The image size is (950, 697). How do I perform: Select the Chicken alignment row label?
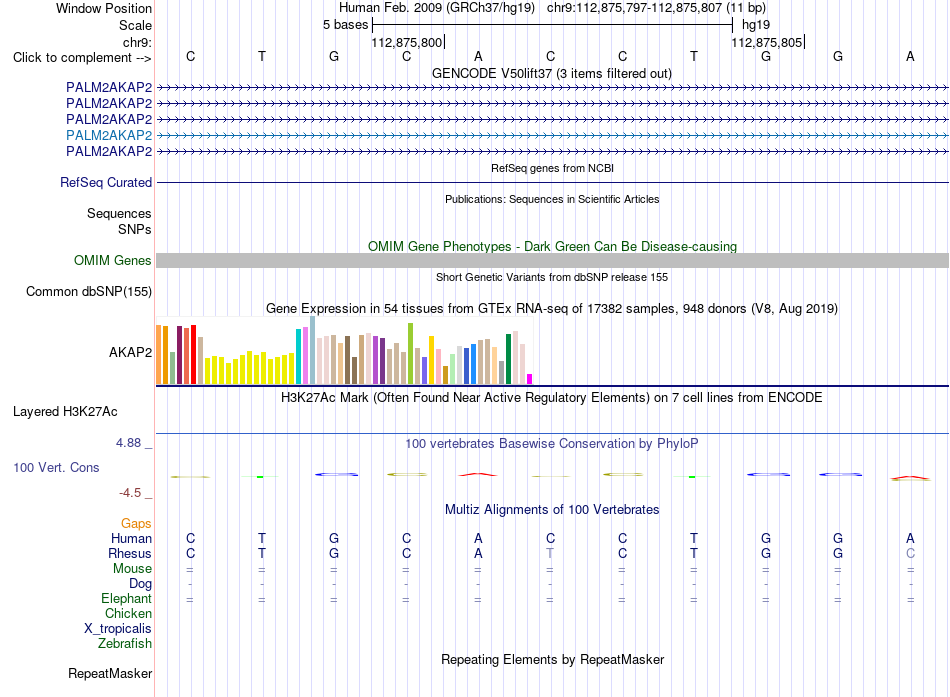(x=128, y=613)
